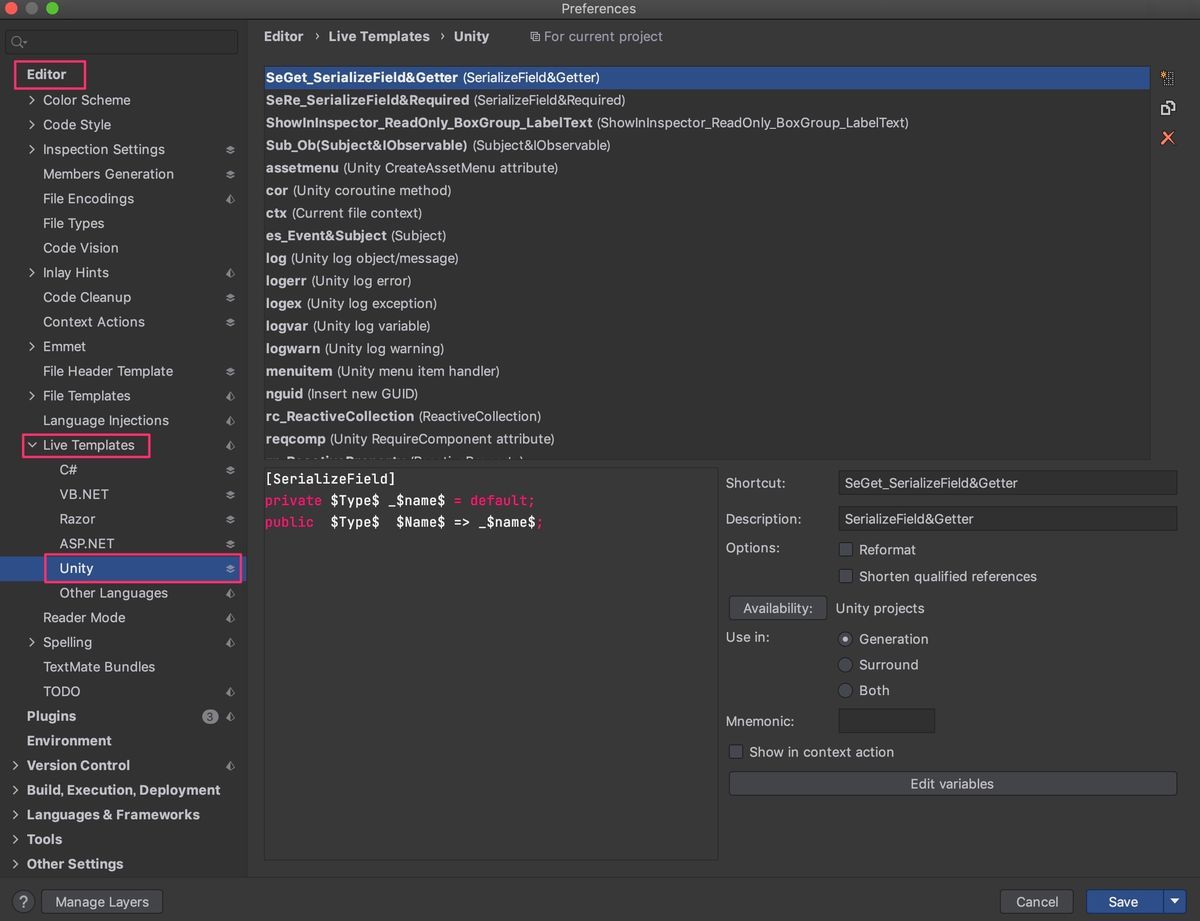Screen dimensions: 1200x921
Task: Click the Help question mark button
Action: tap(24, 902)
